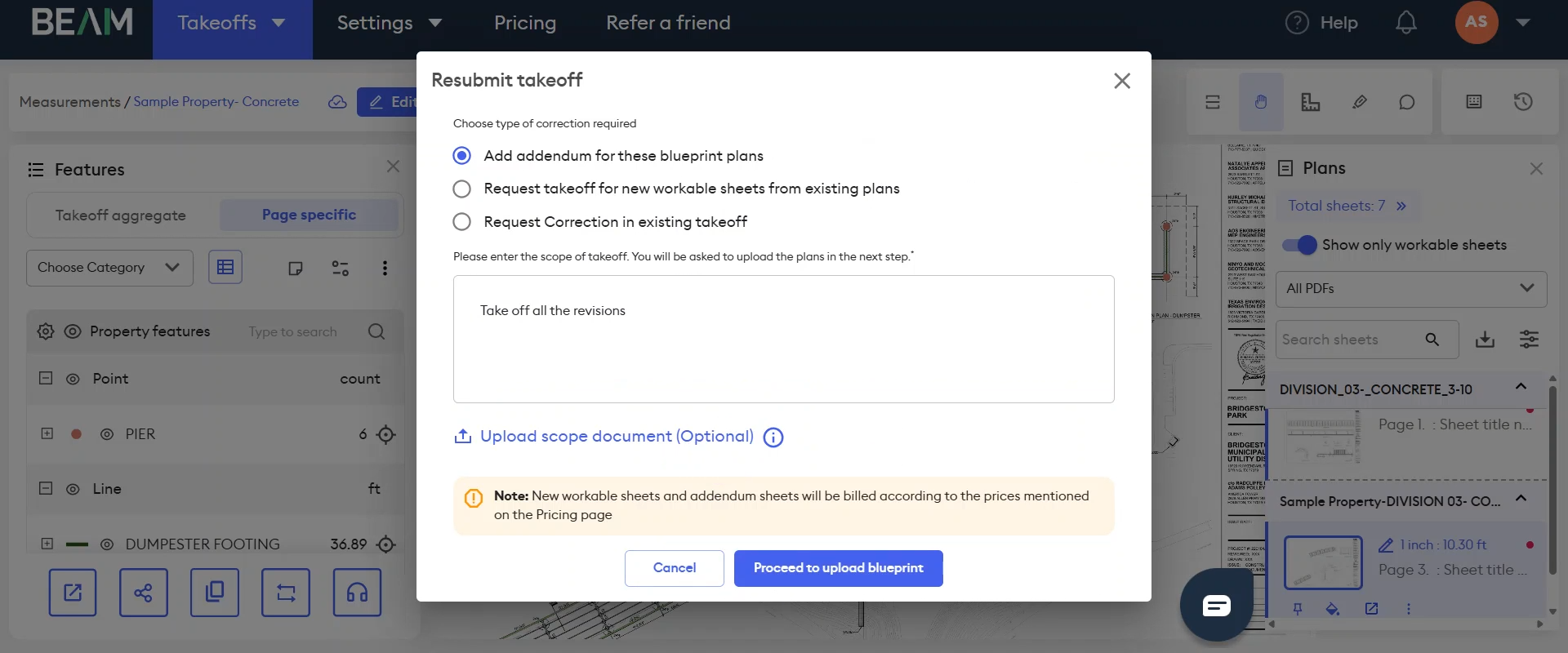Open the version history icon

tap(1523, 101)
